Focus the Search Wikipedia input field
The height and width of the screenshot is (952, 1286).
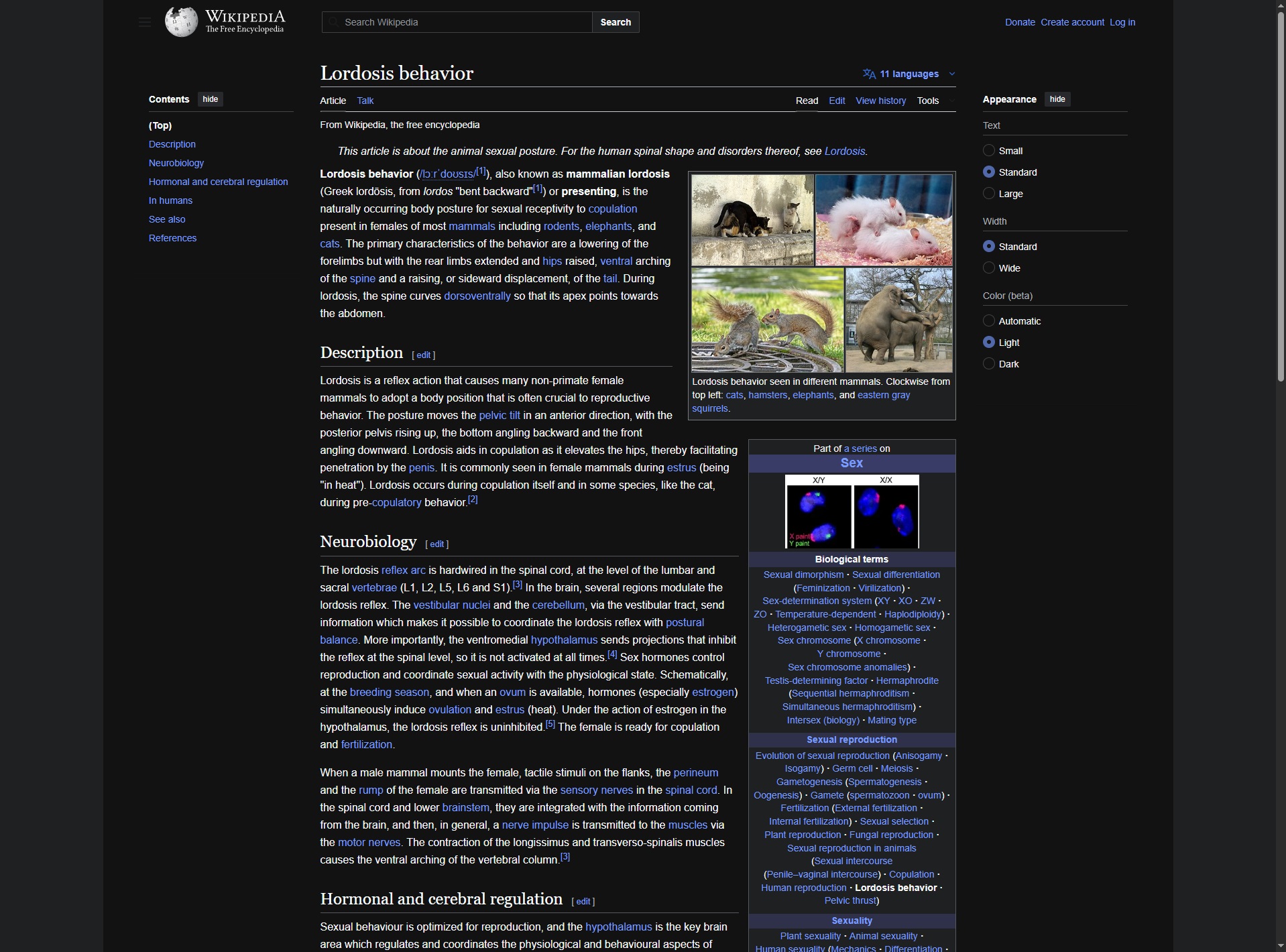point(457,22)
